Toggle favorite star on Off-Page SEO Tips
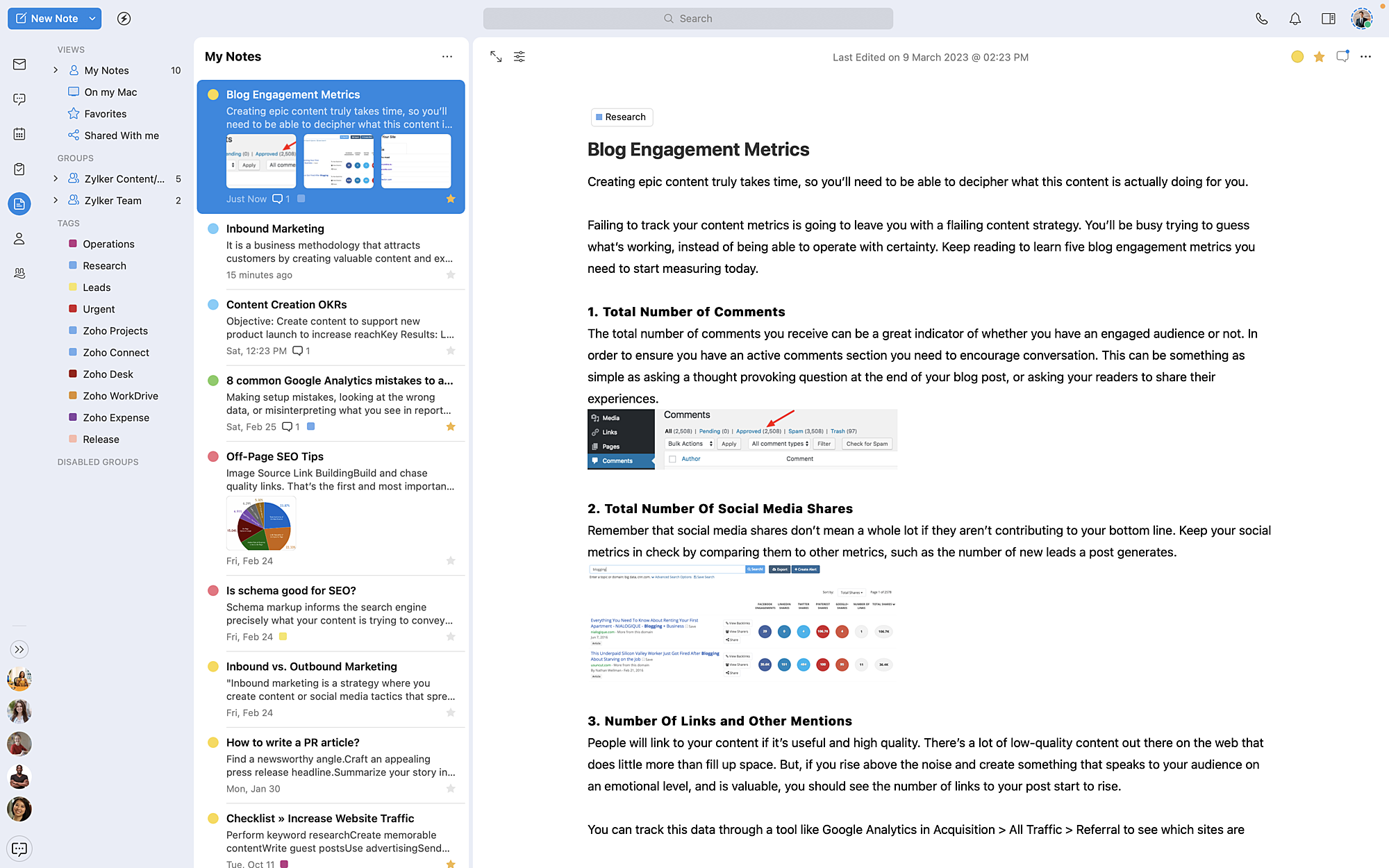Viewport: 1389px width, 868px height. click(451, 560)
